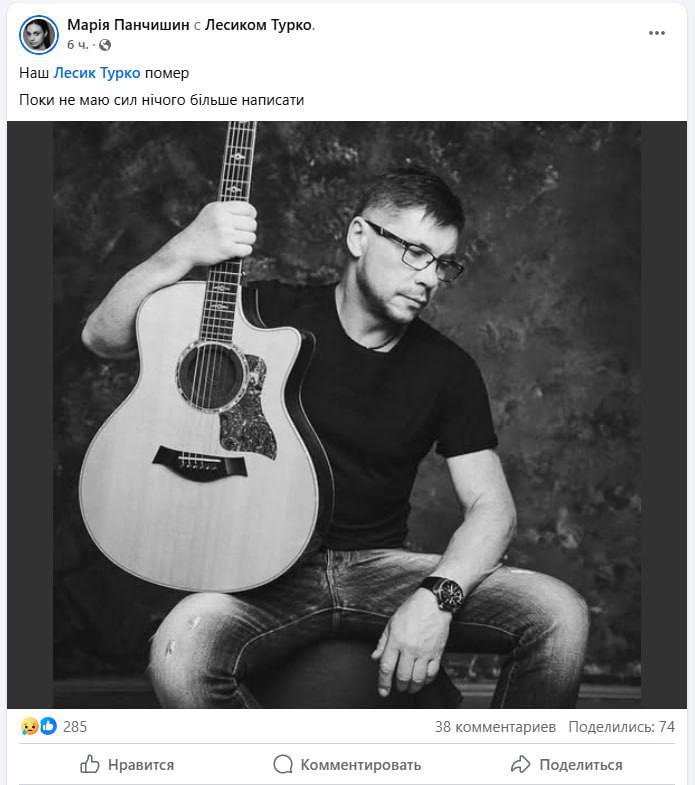This screenshot has height=785, width=695.
Task: Click the thumbs-up icon beside Нравится
Action: point(90,764)
